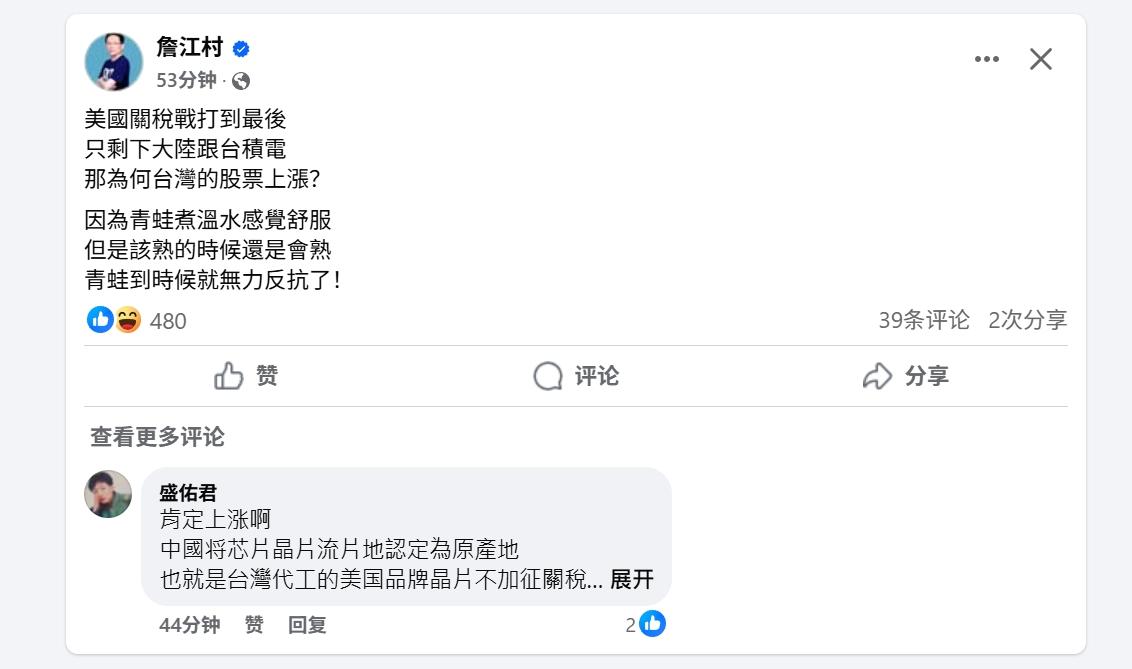The height and width of the screenshot is (669, 1132).
Task: Click the thumbs-up icon in the Like button
Action: point(229,376)
